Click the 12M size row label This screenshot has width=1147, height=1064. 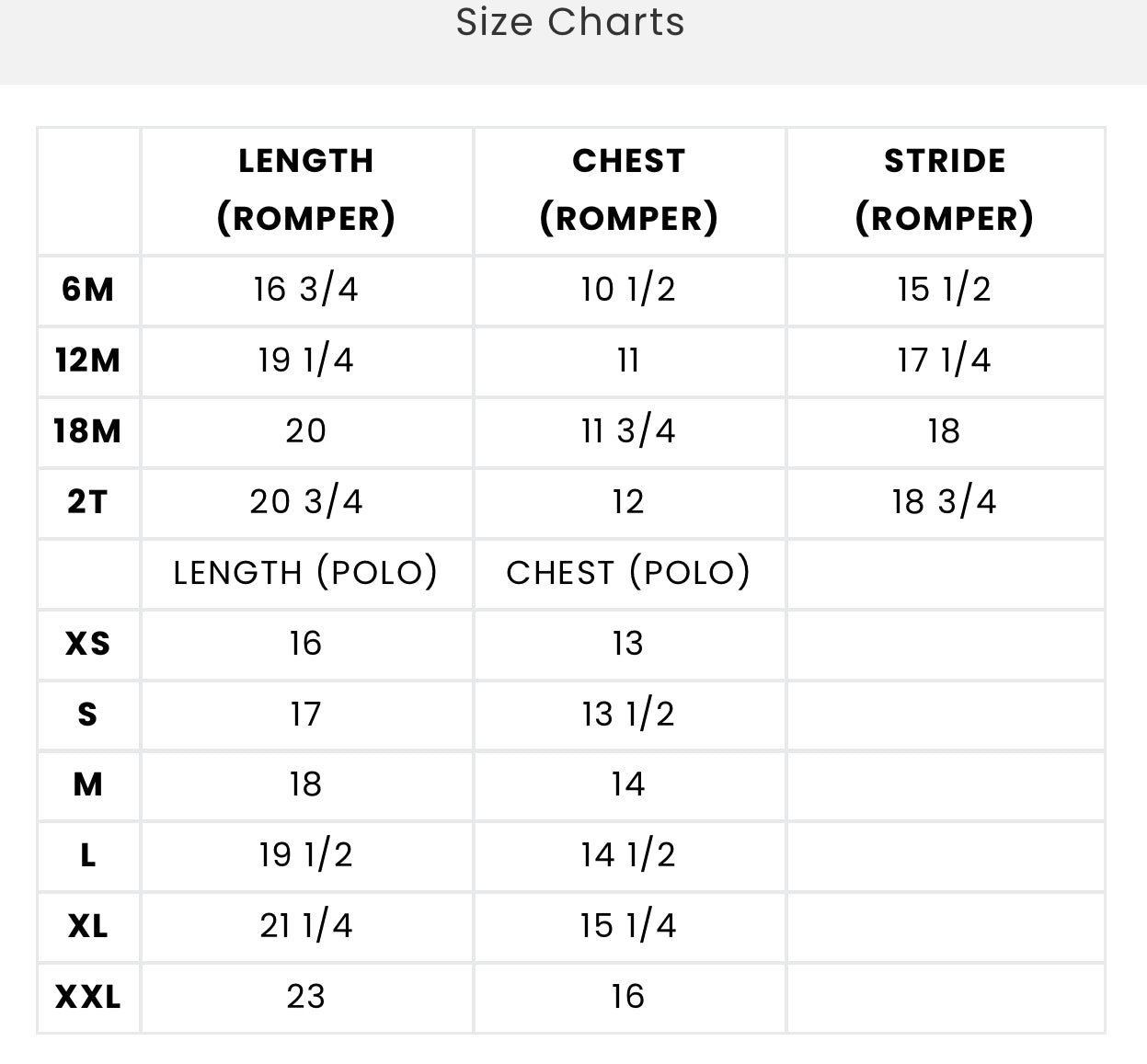[88, 360]
